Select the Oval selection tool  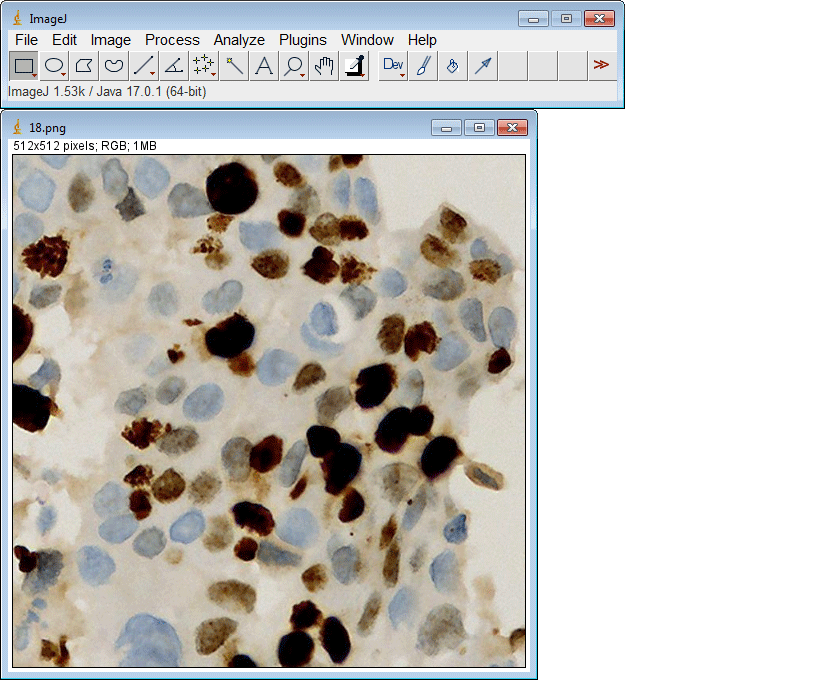(54, 65)
